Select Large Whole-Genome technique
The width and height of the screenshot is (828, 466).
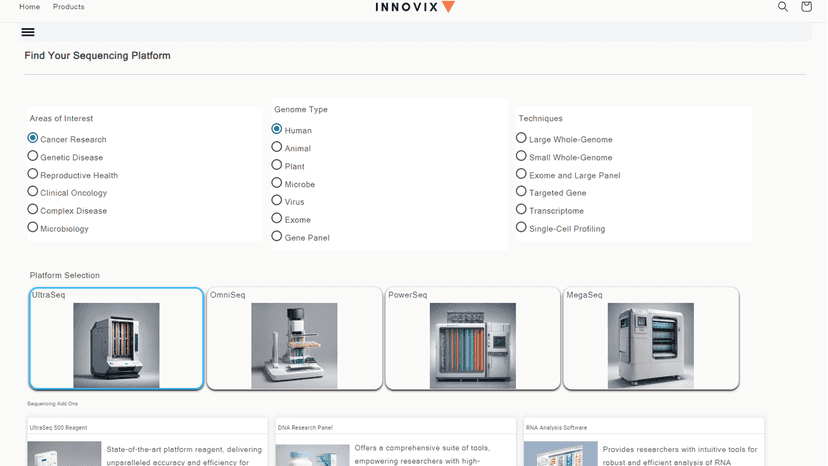tap(521, 138)
